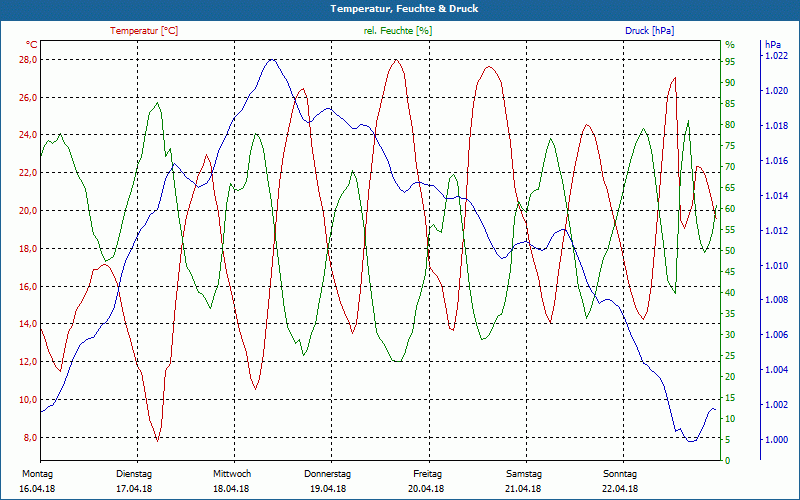Click the date 18.04.18
The width and height of the screenshot is (800, 500).
(x=231, y=489)
